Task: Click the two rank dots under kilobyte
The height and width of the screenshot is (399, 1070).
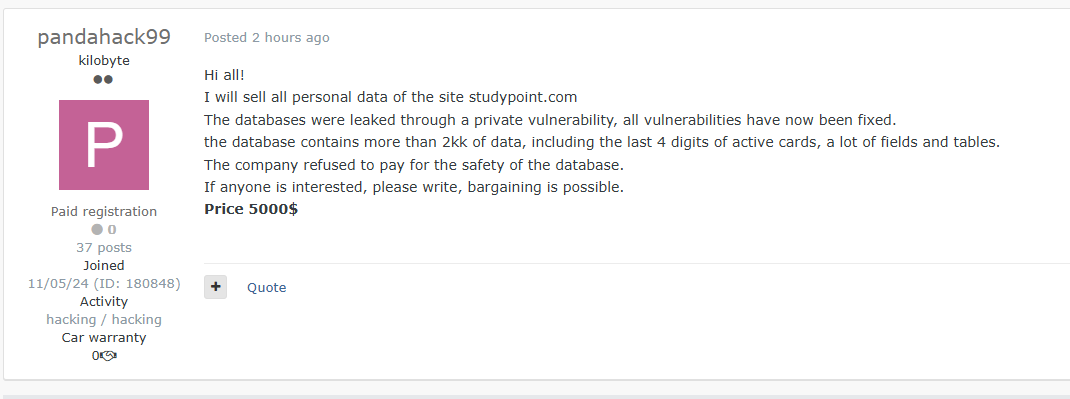Action: (x=103, y=80)
